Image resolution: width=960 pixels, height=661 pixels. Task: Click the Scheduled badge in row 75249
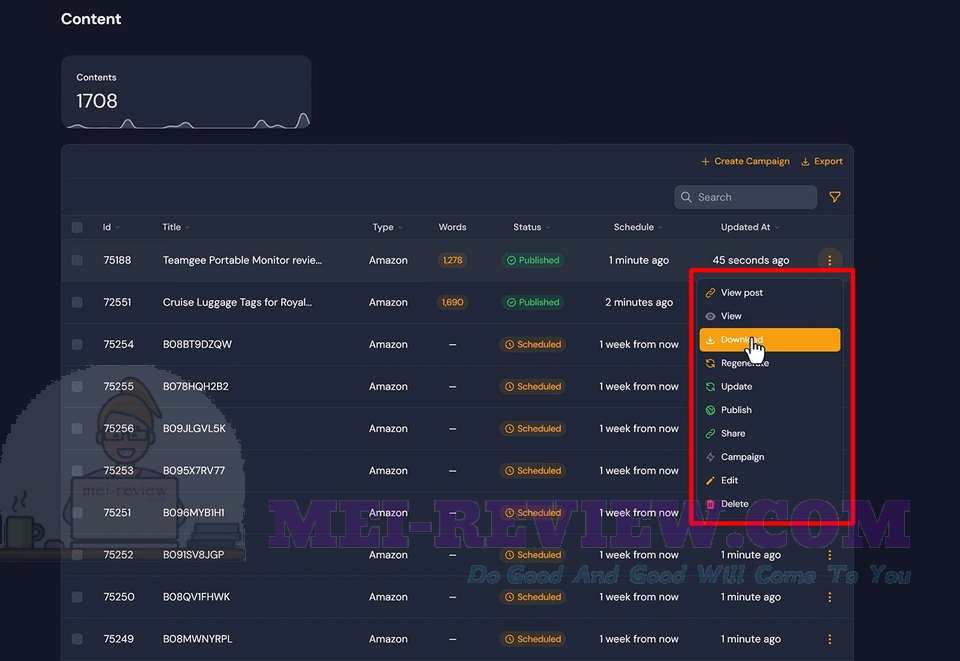coord(533,639)
